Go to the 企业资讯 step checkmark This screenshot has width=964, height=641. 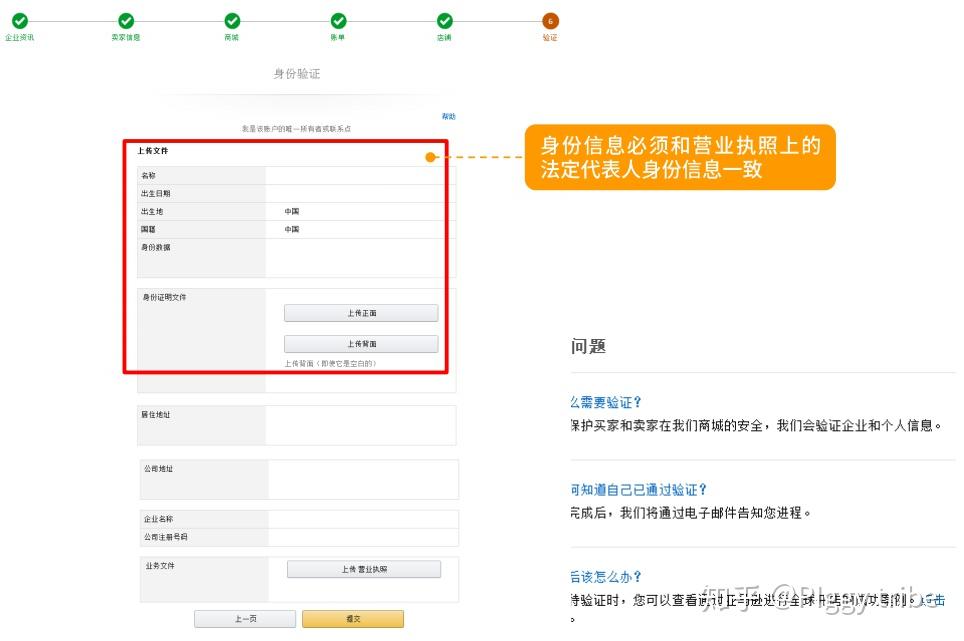tap(20, 21)
